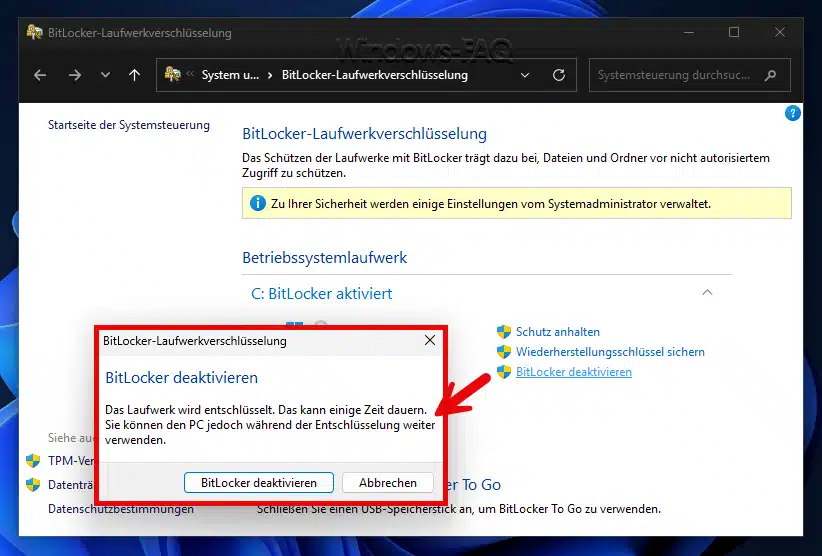Close the BitLocker deaktivieren dialog with X
The width and height of the screenshot is (822, 556).
pyautogui.click(x=430, y=340)
